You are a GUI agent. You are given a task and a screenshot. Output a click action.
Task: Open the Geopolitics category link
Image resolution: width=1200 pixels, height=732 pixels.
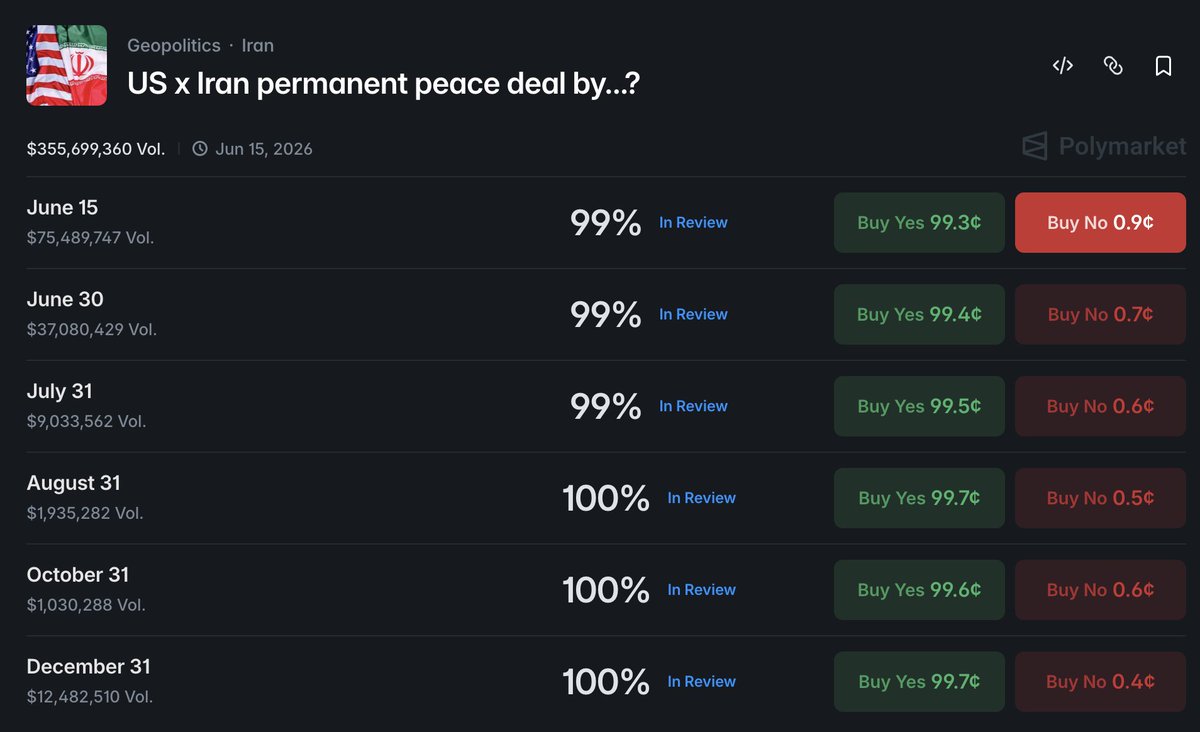(174, 46)
